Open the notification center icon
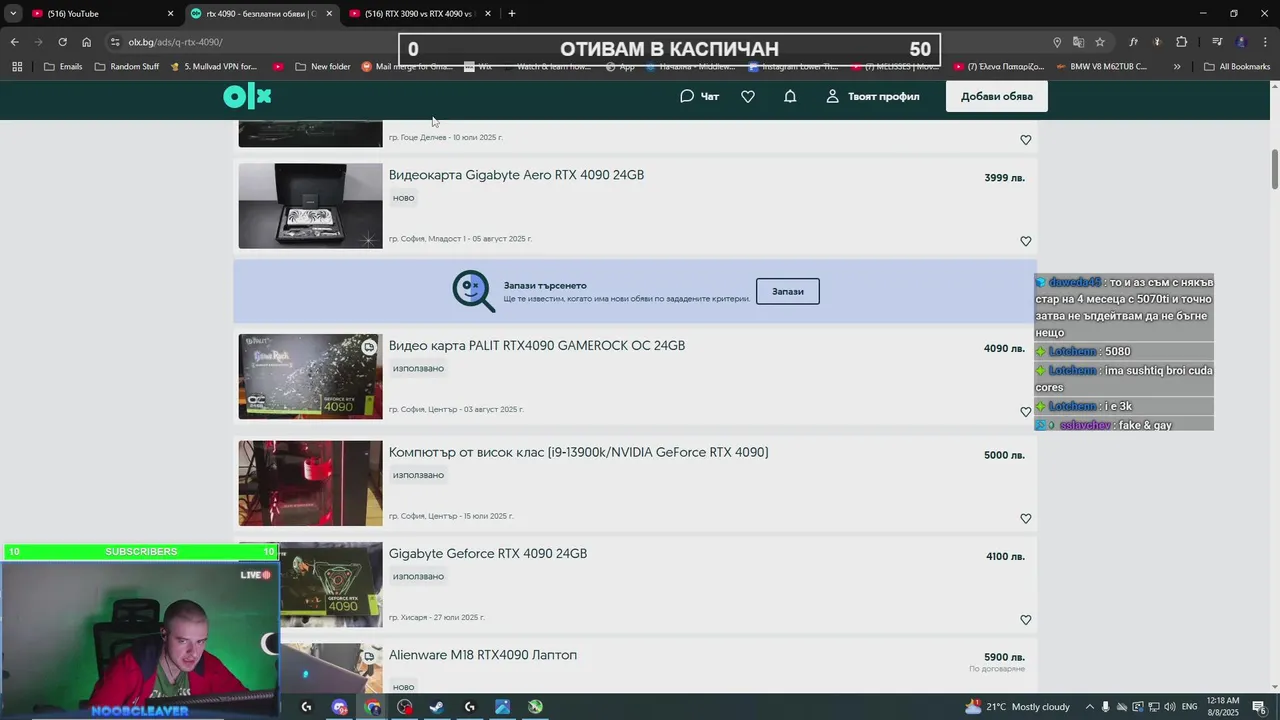The height and width of the screenshot is (720, 1280). point(1259,707)
